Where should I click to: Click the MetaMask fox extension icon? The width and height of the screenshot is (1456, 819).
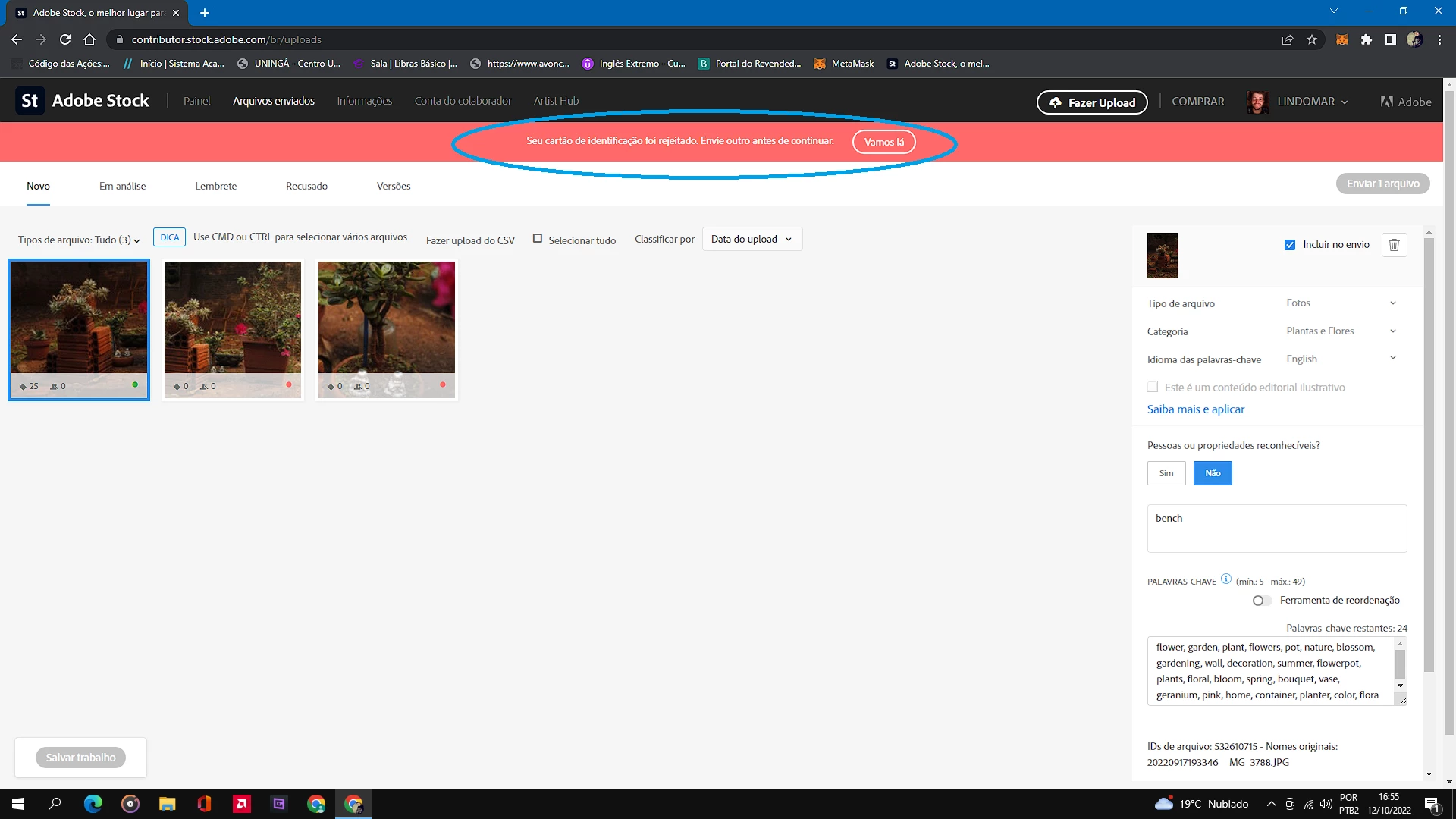point(1341,39)
